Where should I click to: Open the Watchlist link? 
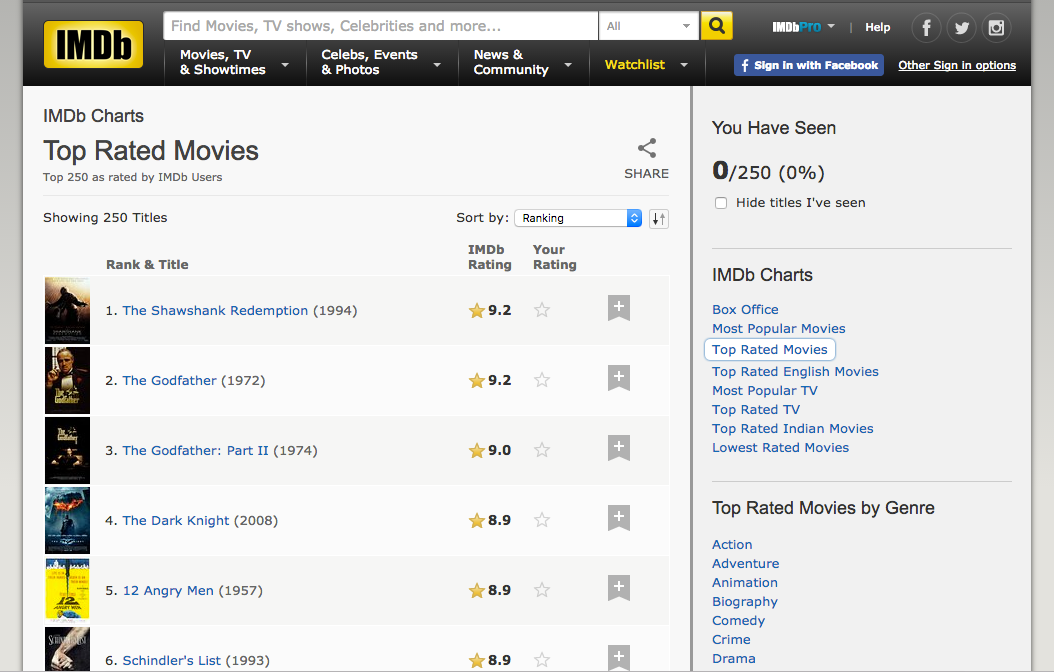635,65
